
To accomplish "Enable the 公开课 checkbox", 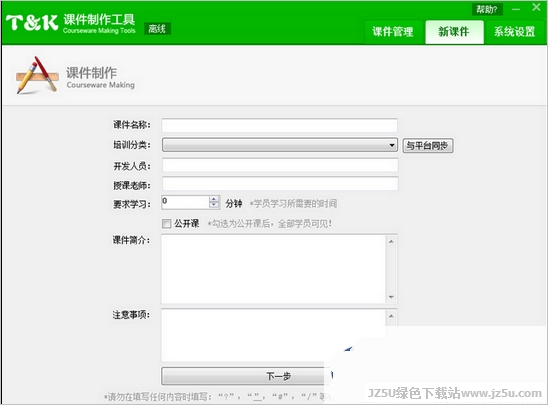I will tap(166, 224).
